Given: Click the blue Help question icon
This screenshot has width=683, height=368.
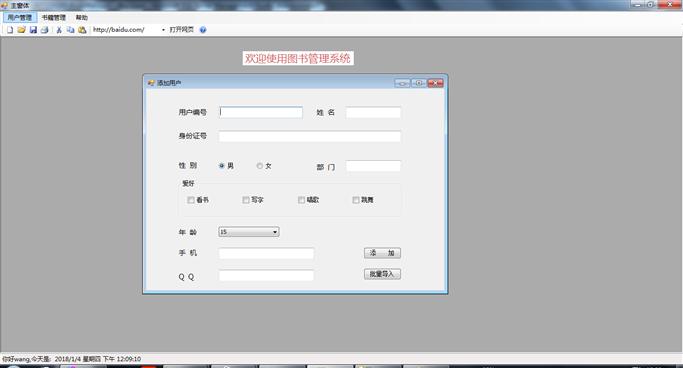Looking at the screenshot, I should [203, 30].
